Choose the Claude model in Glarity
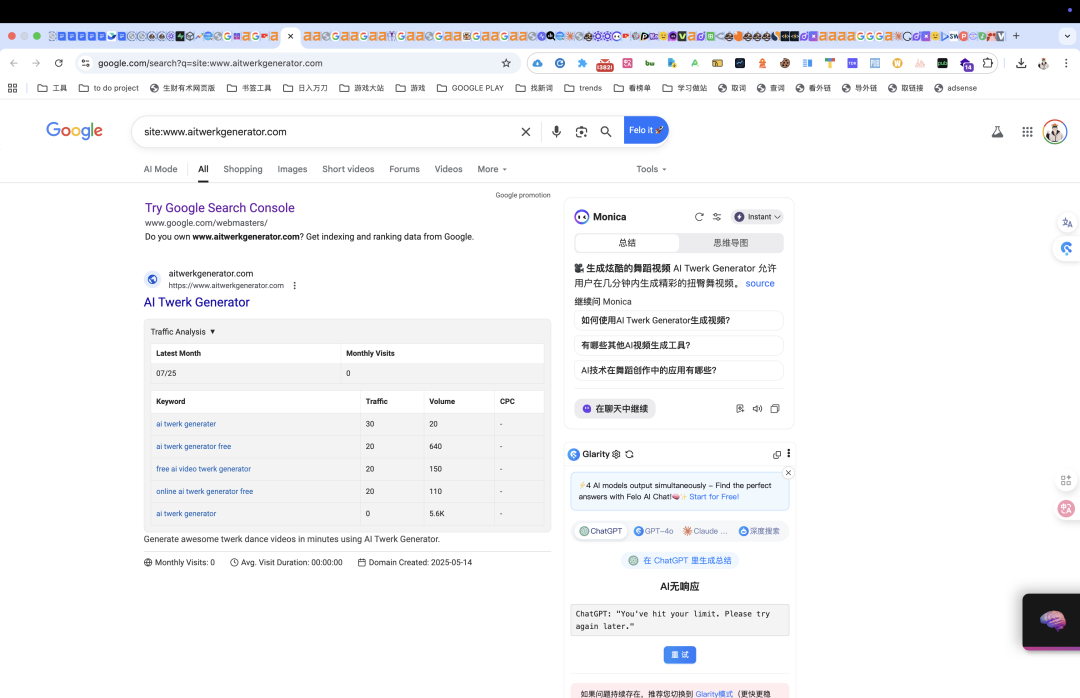Screen dimensions: 1080x698 pyautogui.click(x=705, y=531)
